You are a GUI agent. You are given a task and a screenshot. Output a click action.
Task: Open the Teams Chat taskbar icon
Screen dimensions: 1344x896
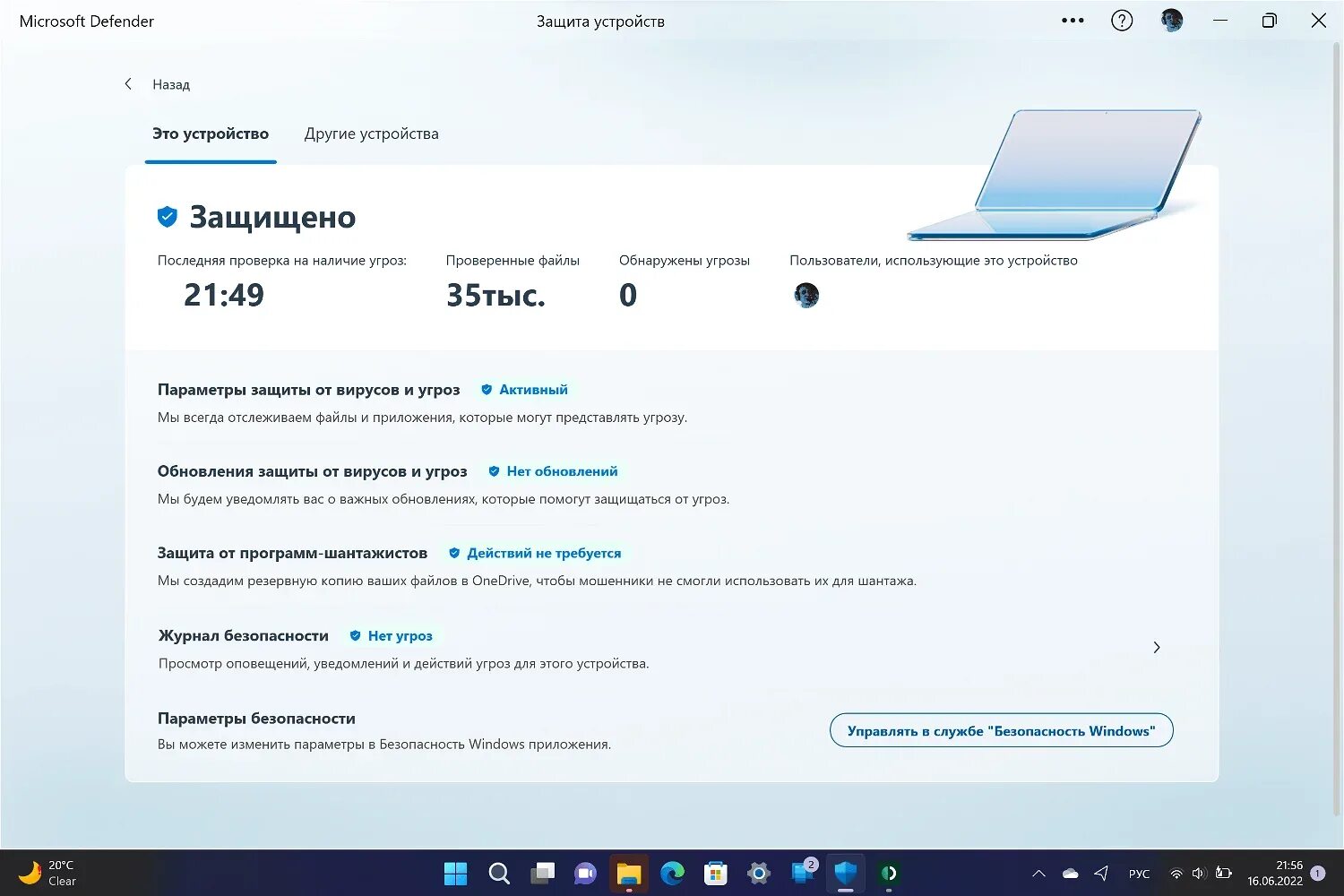pos(585,874)
